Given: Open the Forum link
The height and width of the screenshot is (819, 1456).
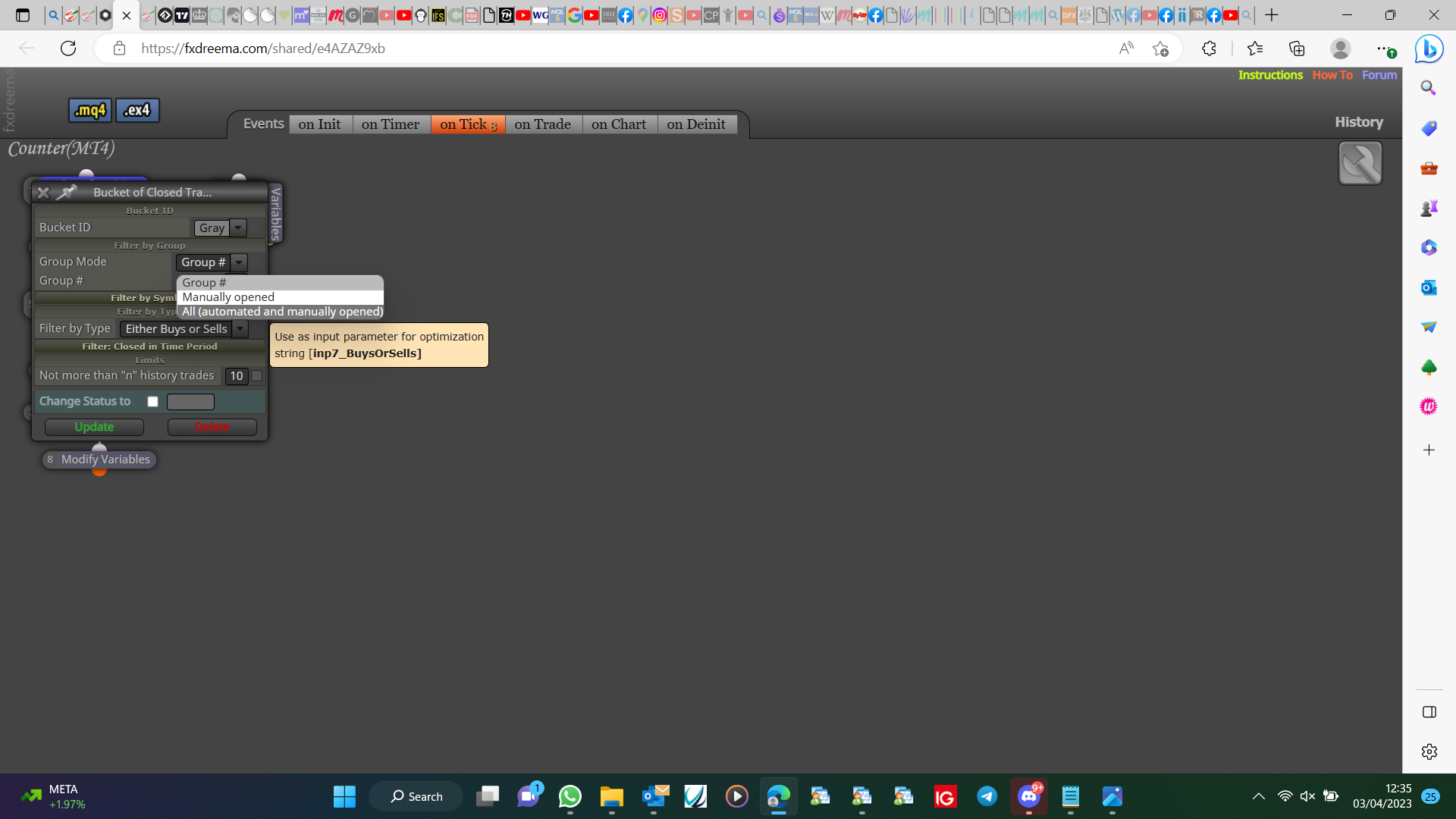Looking at the screenshot, I should 1379,75.
